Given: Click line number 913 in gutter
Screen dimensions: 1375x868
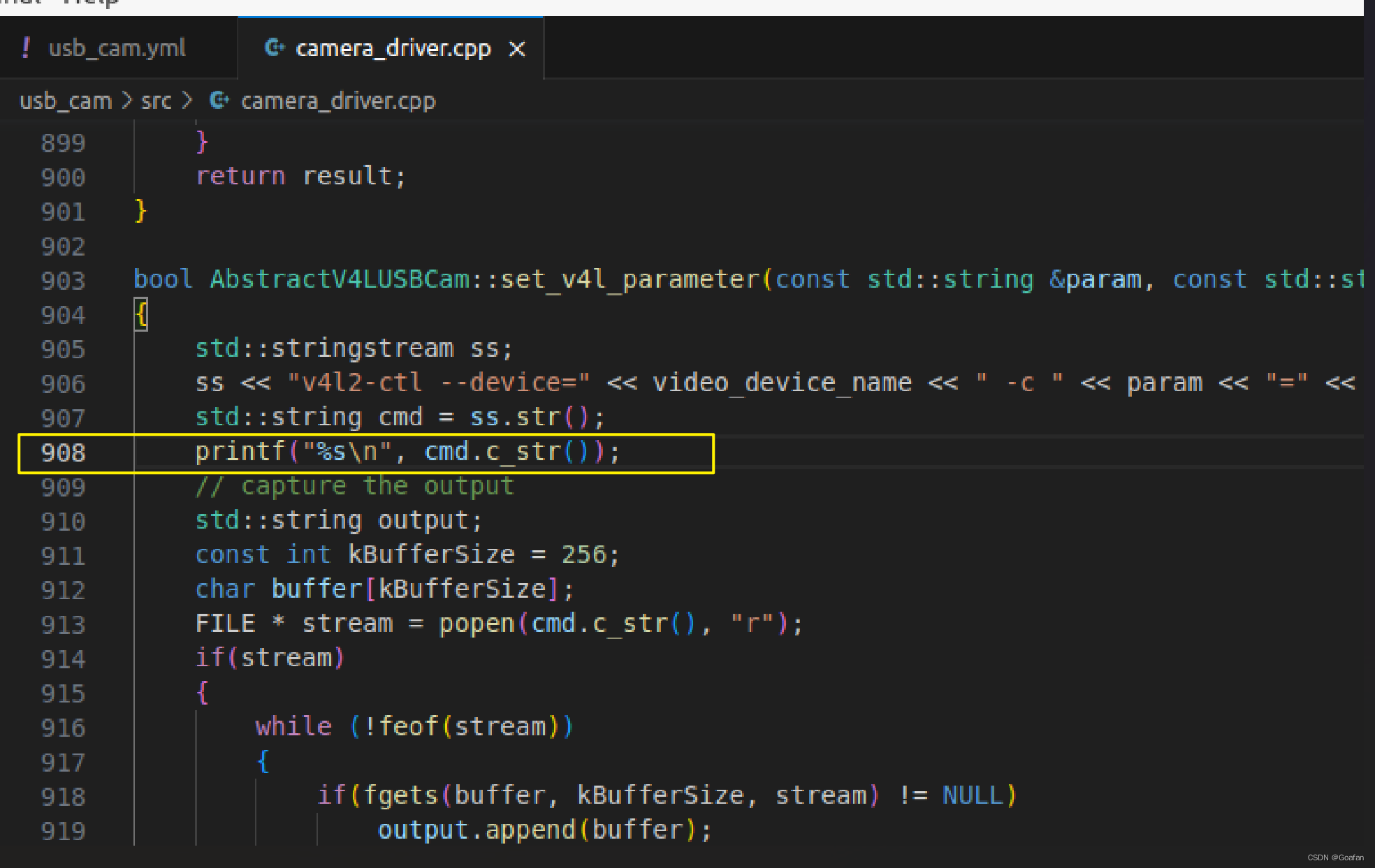Looking at the screenshot, I should pos(64,624).
